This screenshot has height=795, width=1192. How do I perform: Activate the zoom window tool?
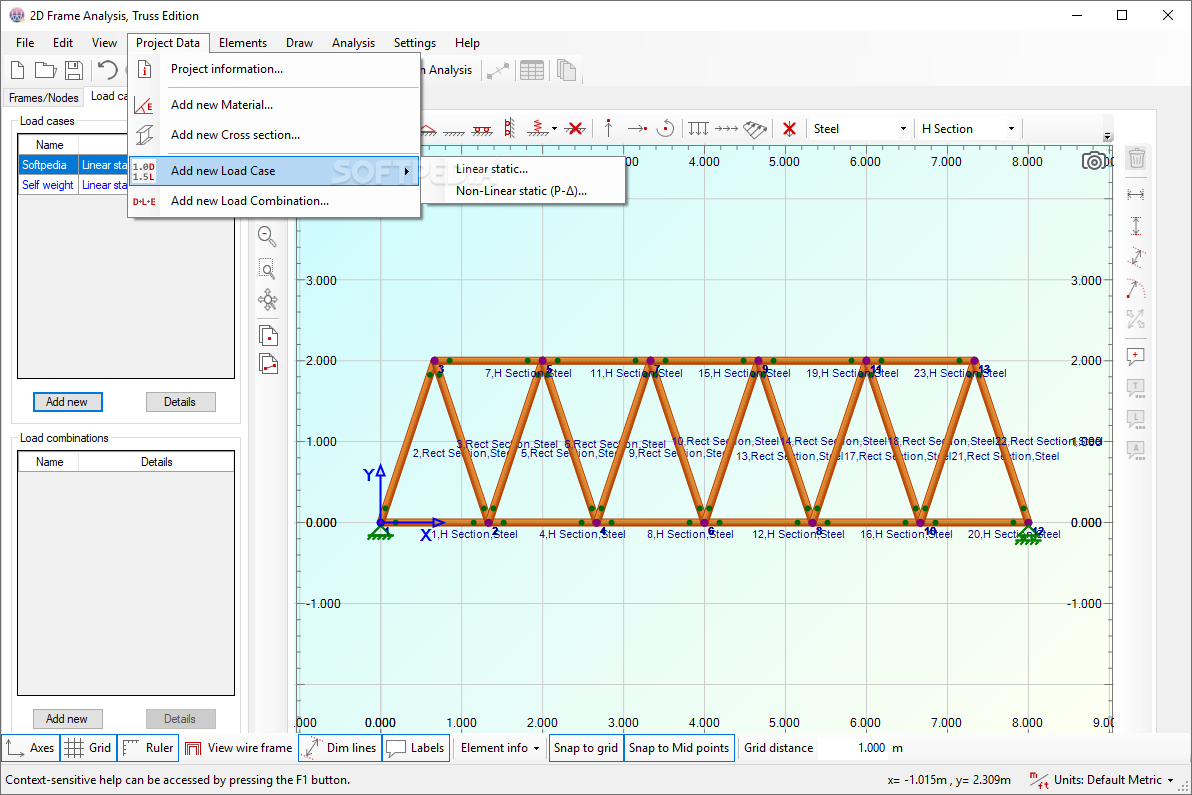(x=268, y=269)
